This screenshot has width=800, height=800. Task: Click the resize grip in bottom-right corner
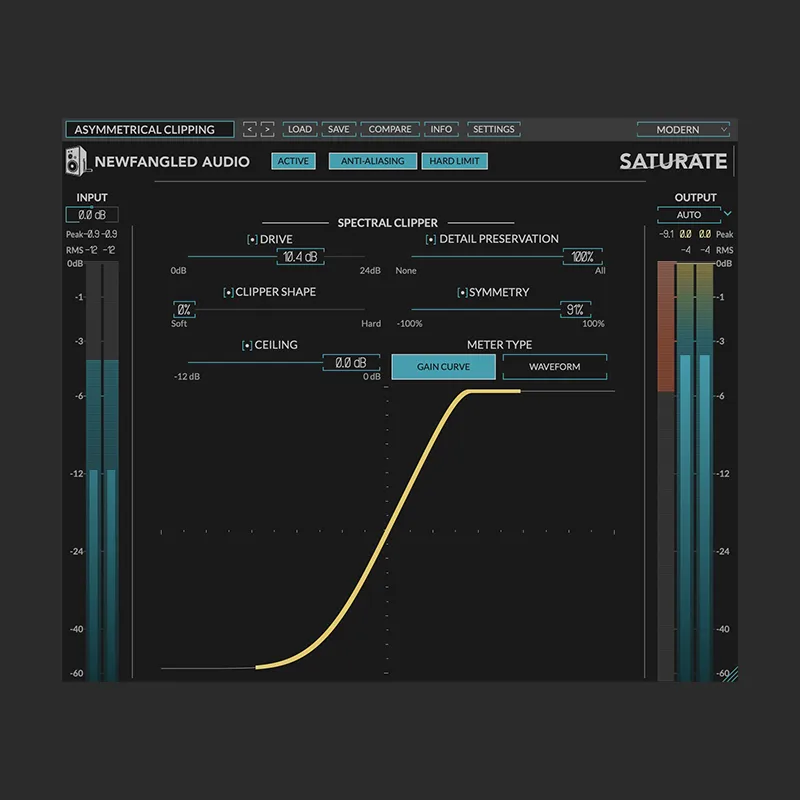(x=730, y=674)
